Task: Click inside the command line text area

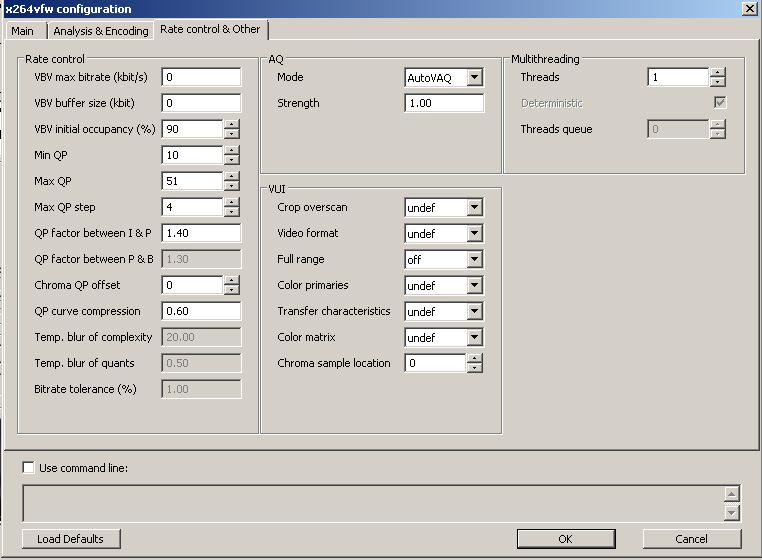Action: 373,504
